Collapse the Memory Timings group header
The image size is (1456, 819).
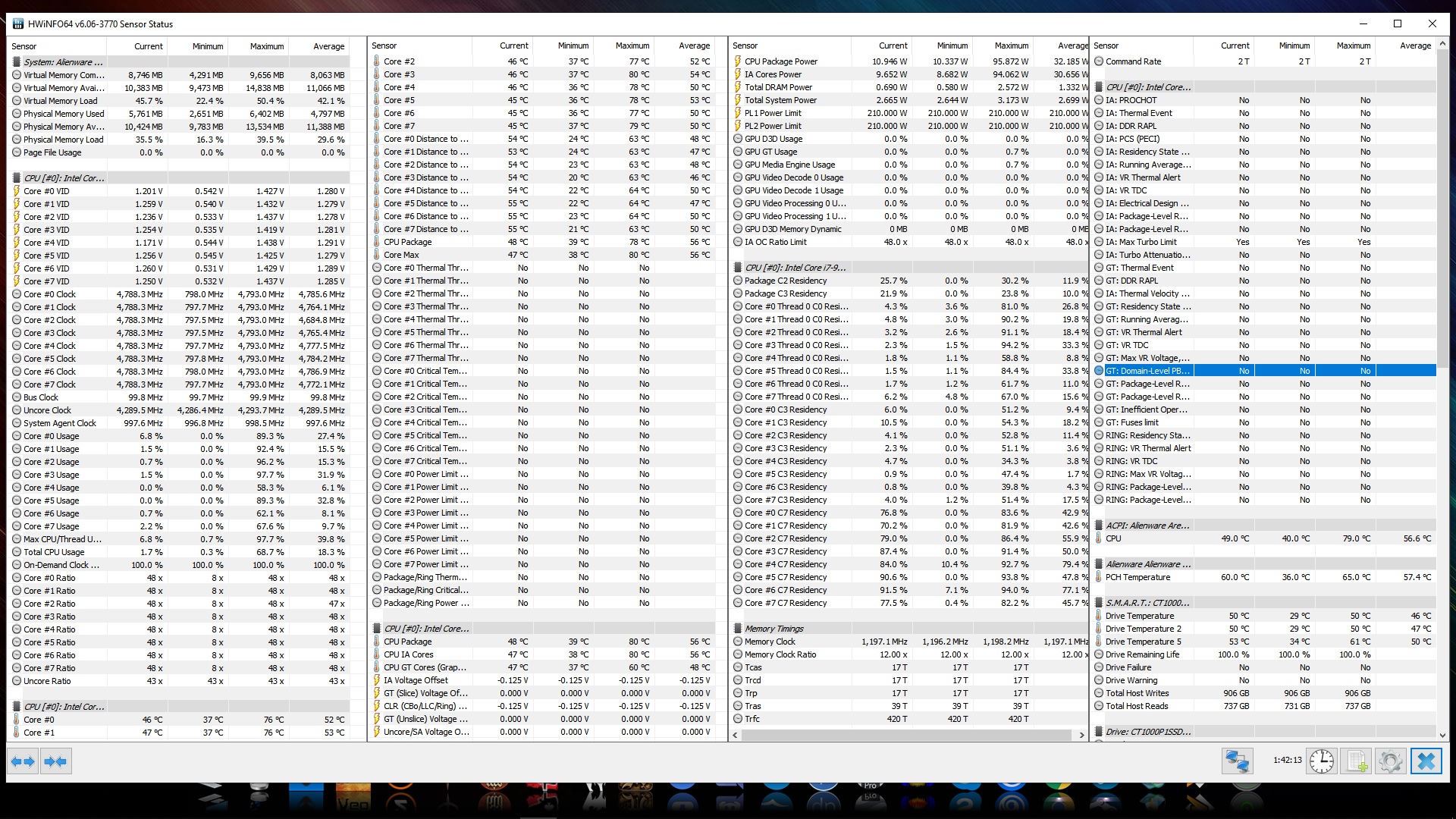(773, 629)
